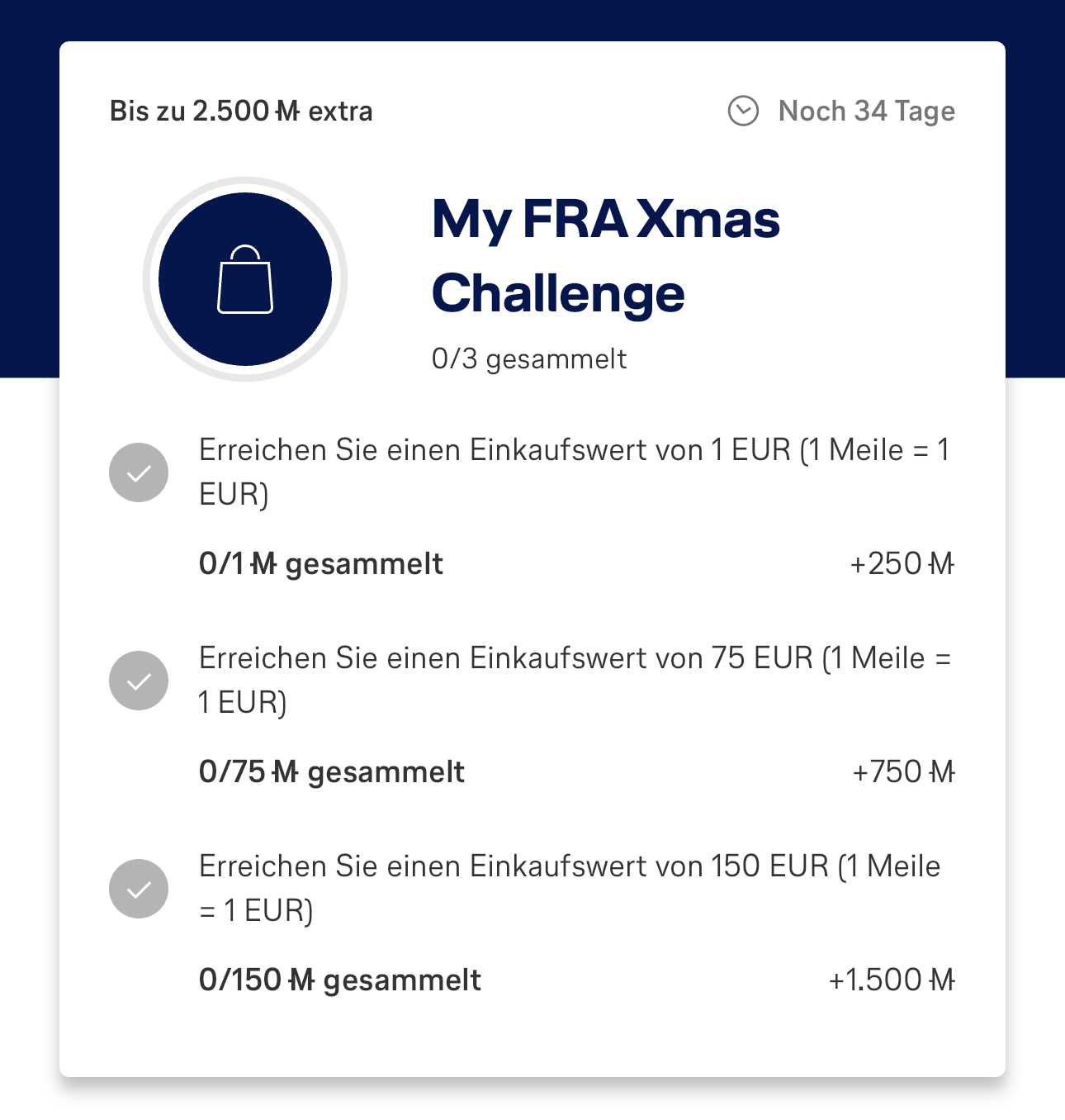Click the 150 EUR Einkaufswert task description
Image resolution: width=1065 pixels, height=1120 pixels.
(x=570, y=888)
